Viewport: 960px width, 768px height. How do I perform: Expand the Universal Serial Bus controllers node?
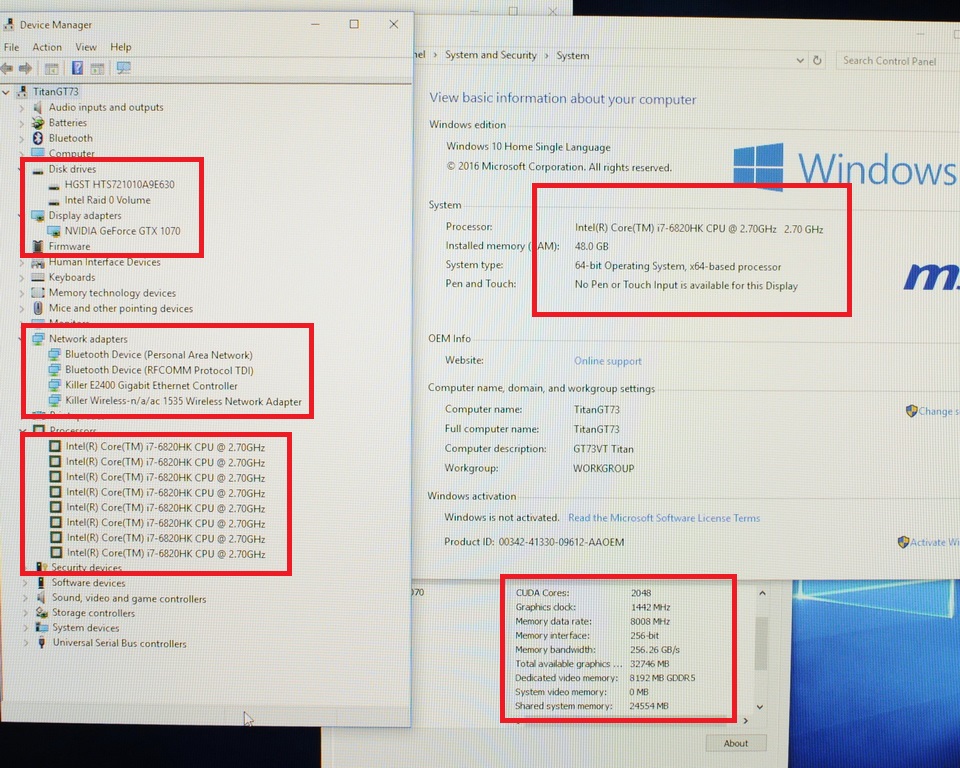point(25,643)
